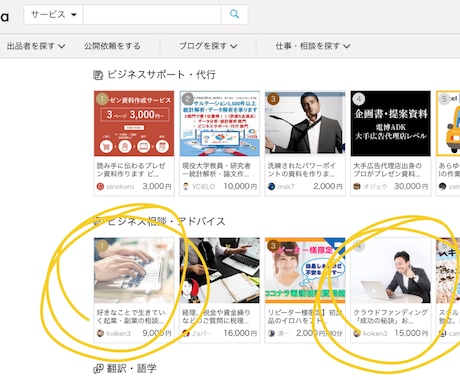
Task: Open the 公開依頼をする menu item
Action: [112, 46]
